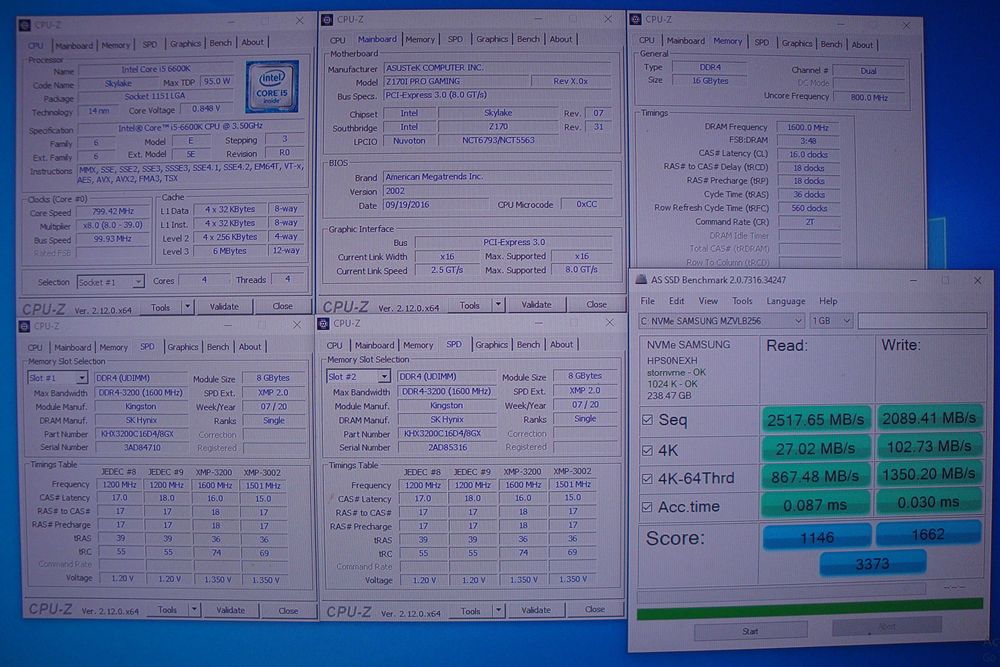1000x667 pixels.
Task: Open the 1 GB test size dropdown
Action: click(831, 321)
